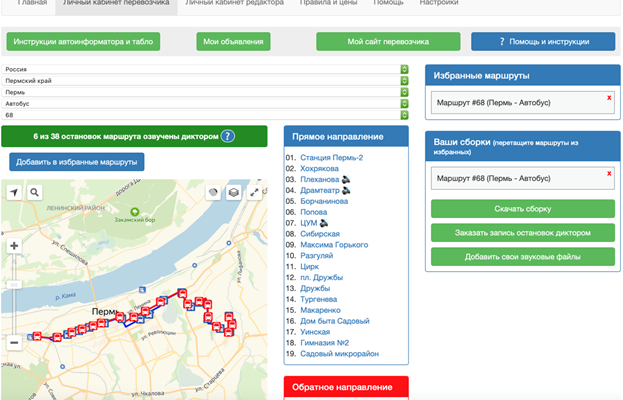The width and height of the screenshot is (623, 400).
Task: Remove Маршрут #68 from Избранные маршруты
Action: 609,97
